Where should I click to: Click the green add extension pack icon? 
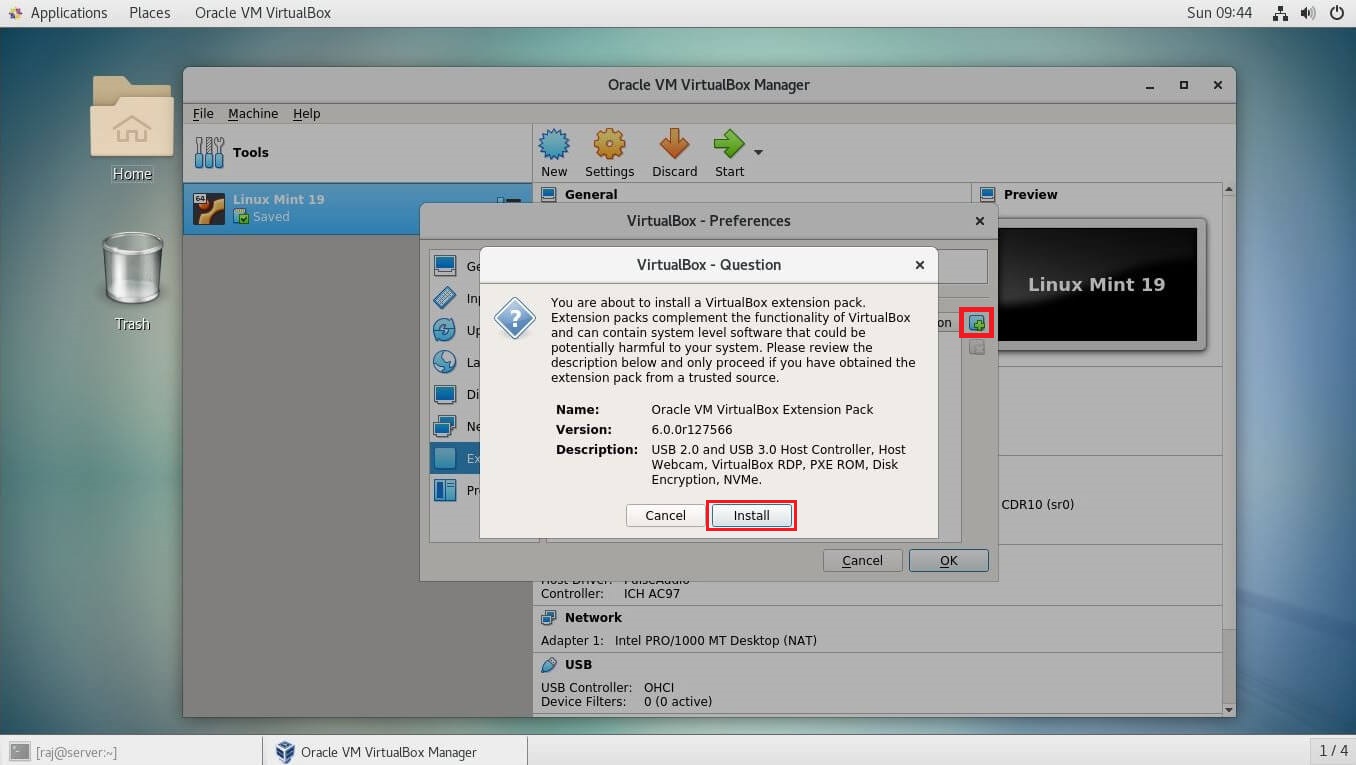point(976,322)
